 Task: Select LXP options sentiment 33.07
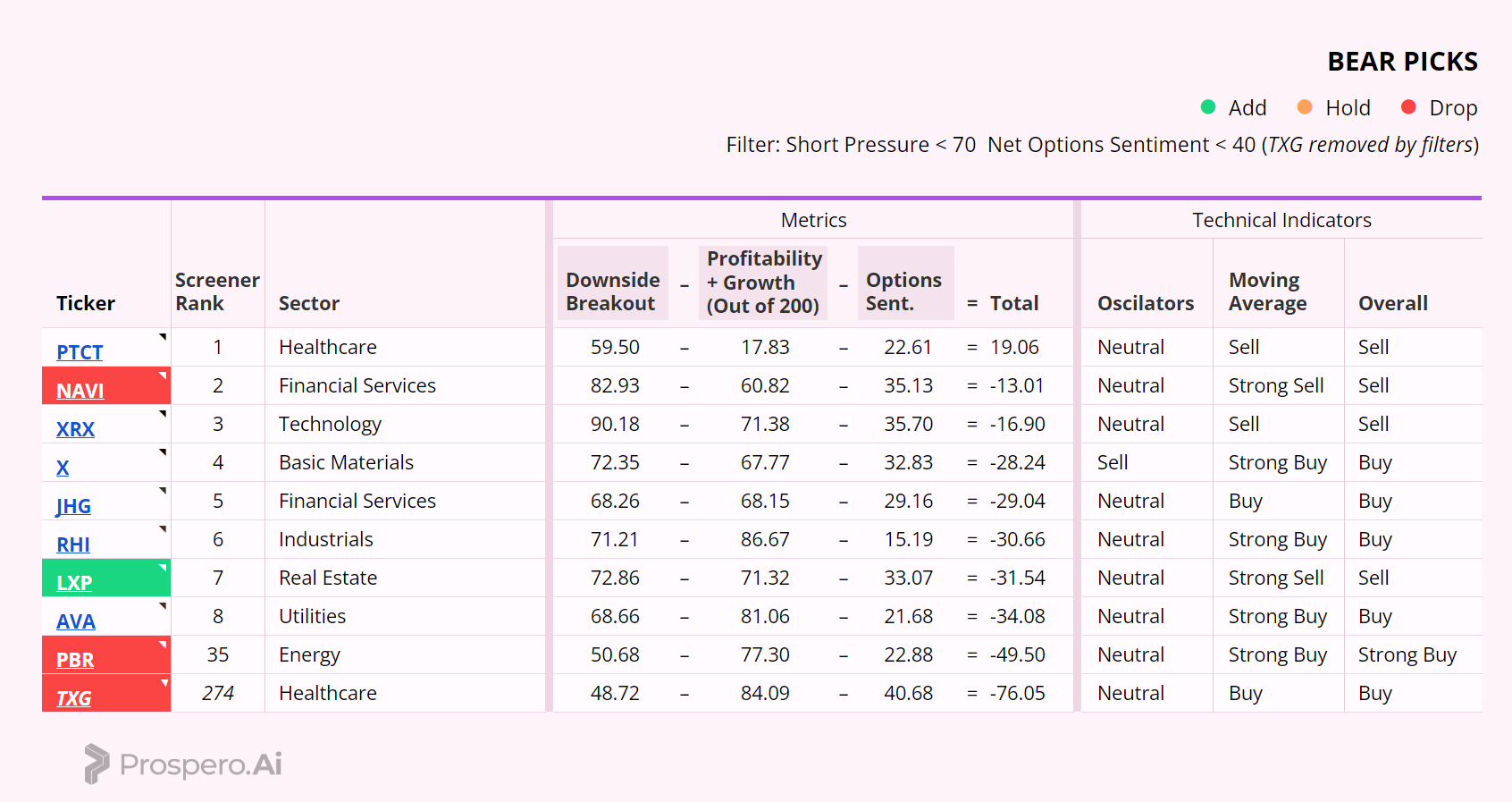click(908, 578)
